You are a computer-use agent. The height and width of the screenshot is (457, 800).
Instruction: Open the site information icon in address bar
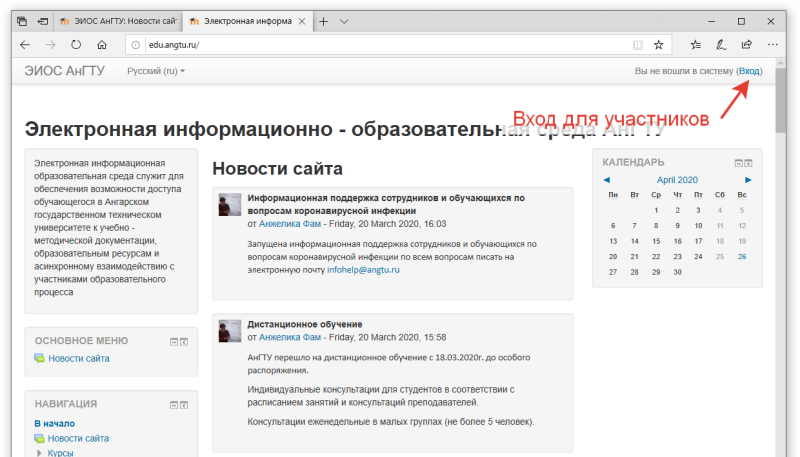[x=136, y=45]
